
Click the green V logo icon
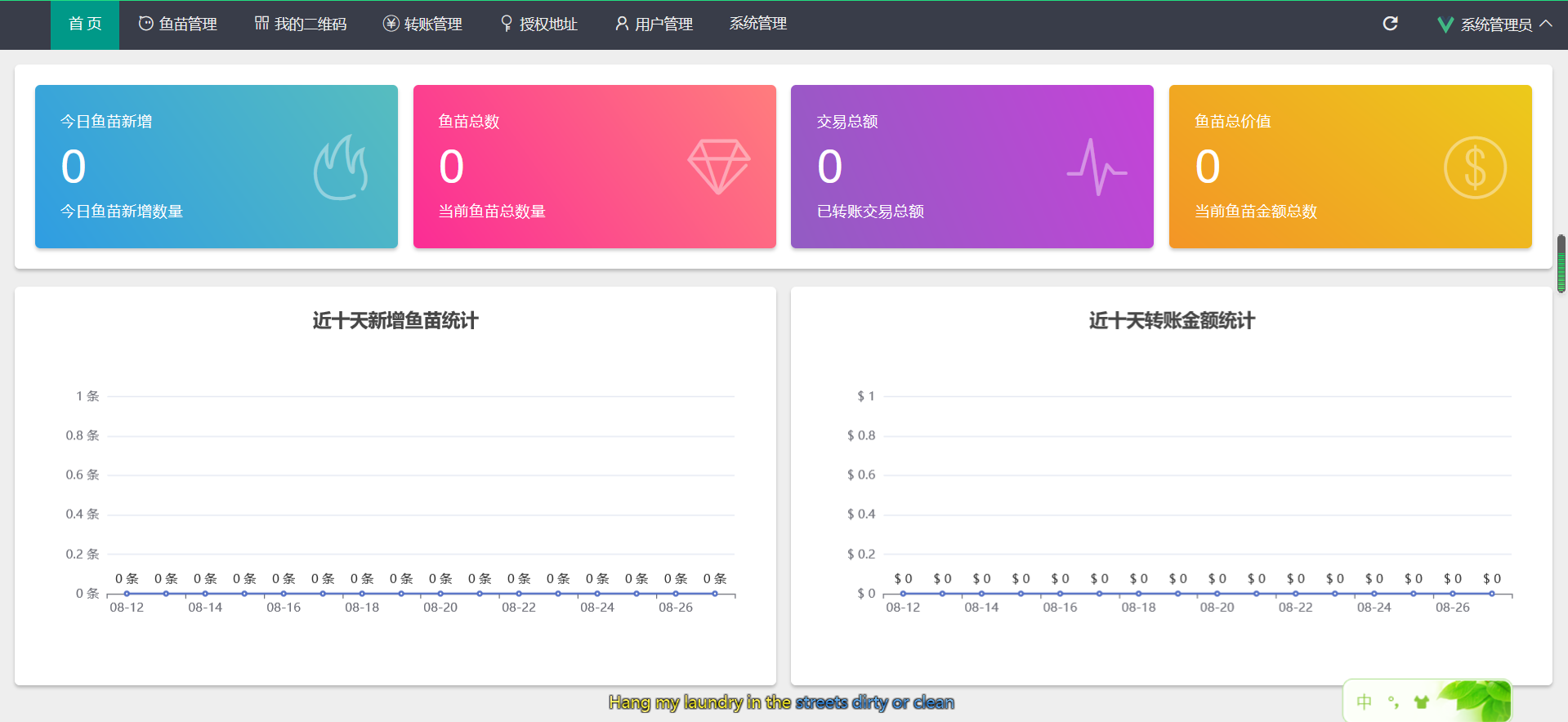click(x=1445, y=25)
